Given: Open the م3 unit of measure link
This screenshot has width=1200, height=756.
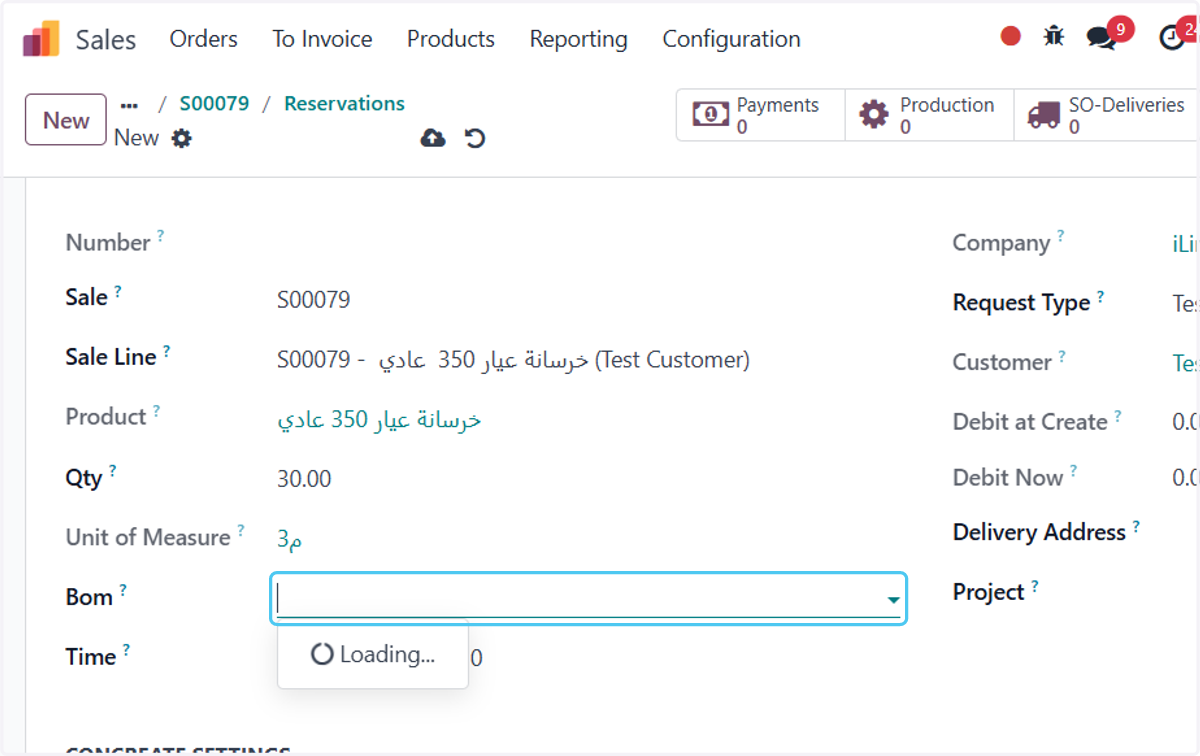Looking at the screenshot, I should pyautogui.click(x=290, y=540).
